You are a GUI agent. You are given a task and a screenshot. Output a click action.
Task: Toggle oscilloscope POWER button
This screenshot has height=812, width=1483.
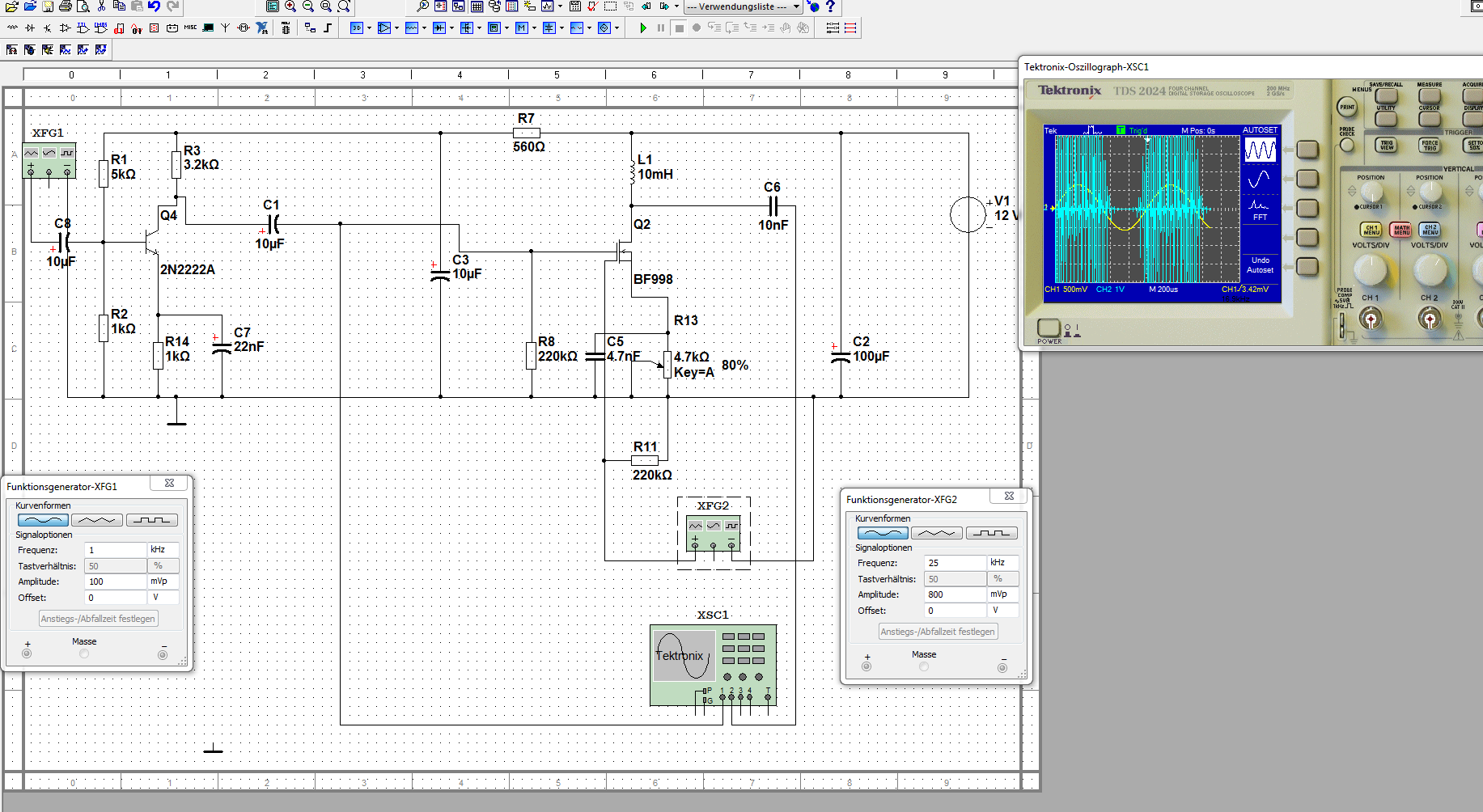(x=1049, y=328)
